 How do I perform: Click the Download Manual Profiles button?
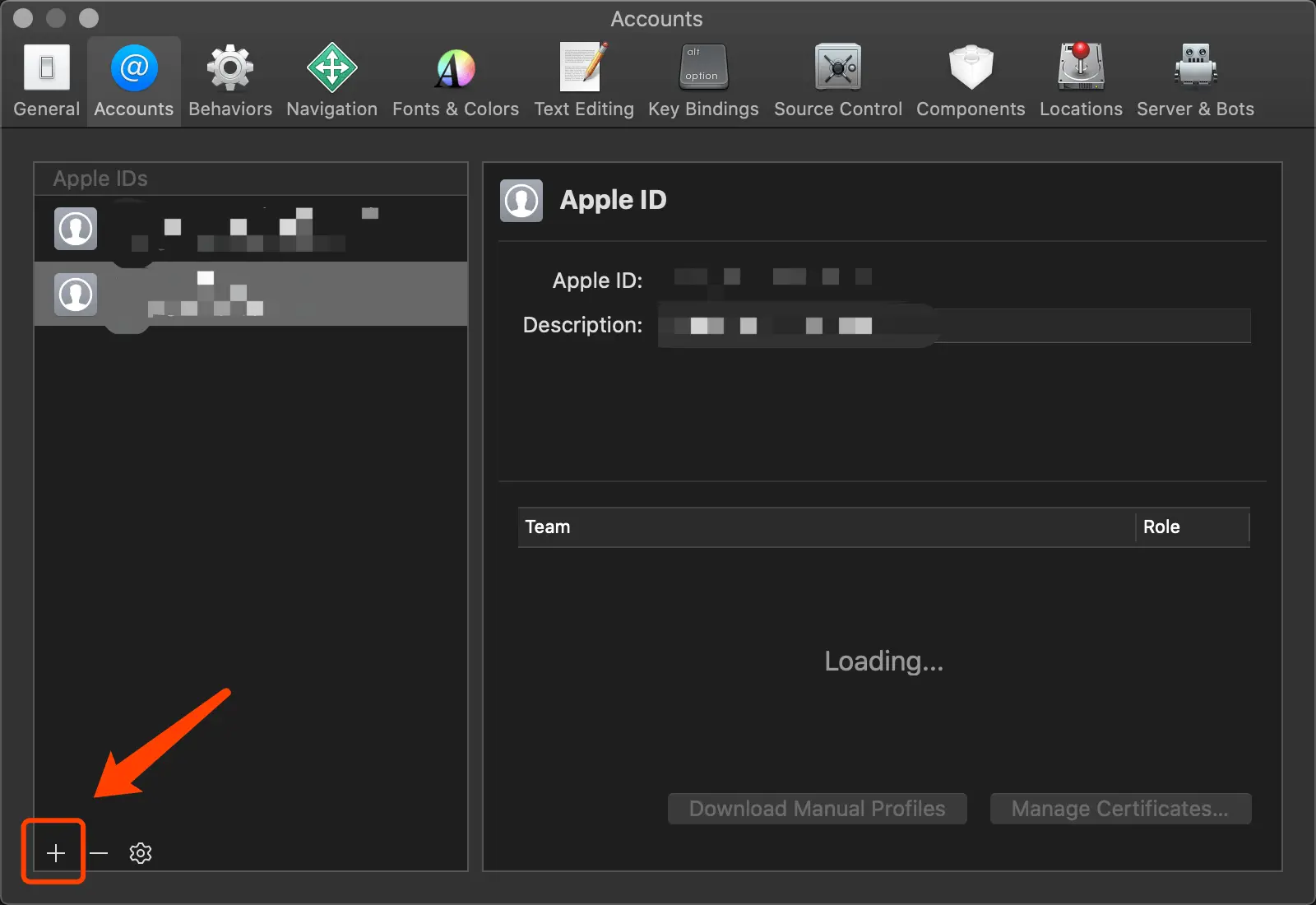pyautogui.click(x=818, y=809)
